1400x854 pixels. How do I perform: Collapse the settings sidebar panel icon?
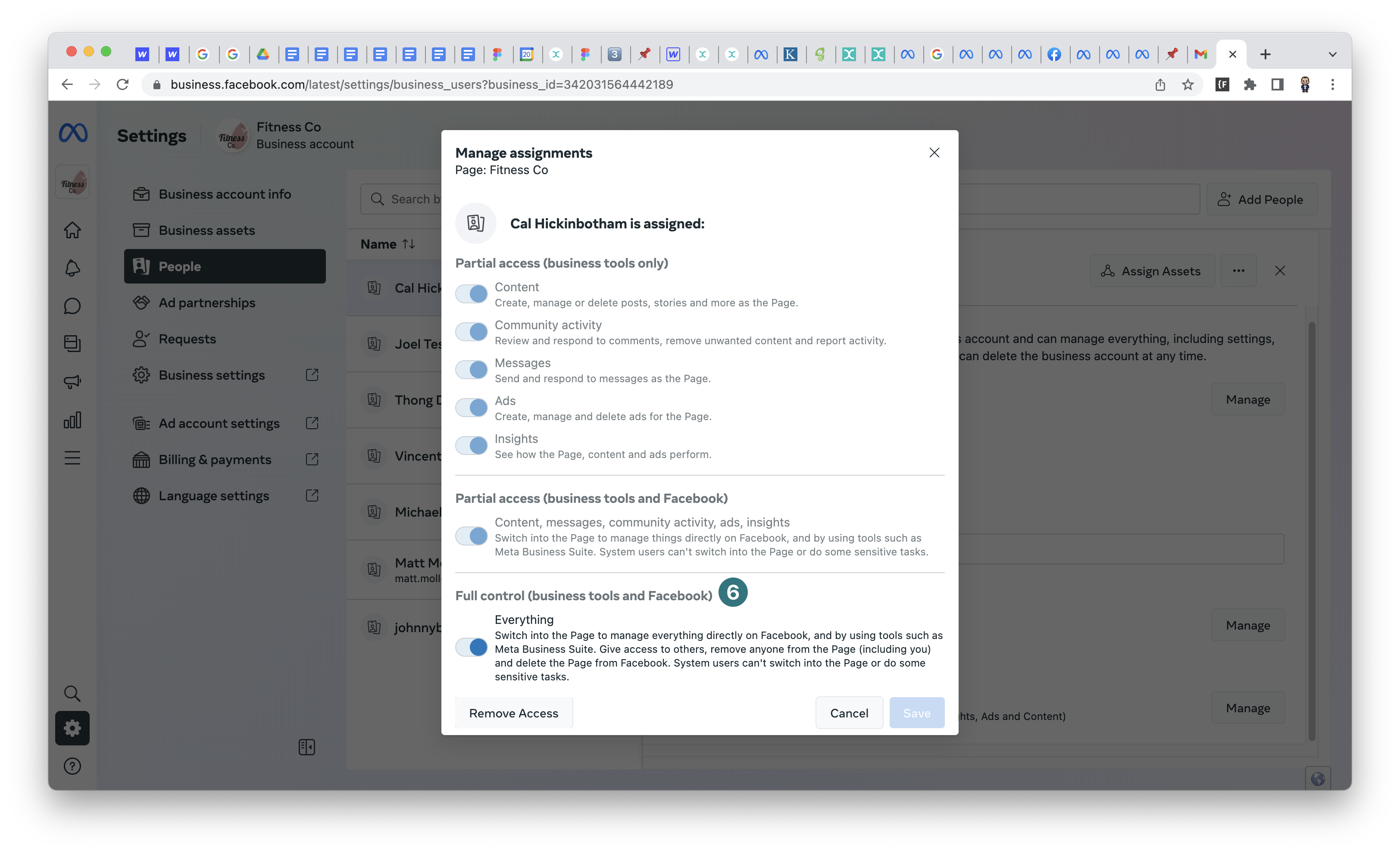click(x=306, y=747)
